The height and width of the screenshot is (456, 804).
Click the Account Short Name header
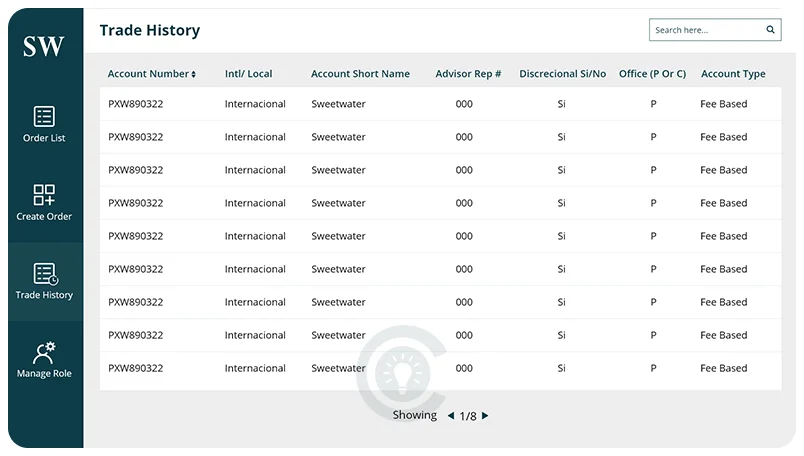[x=360, y=74]
